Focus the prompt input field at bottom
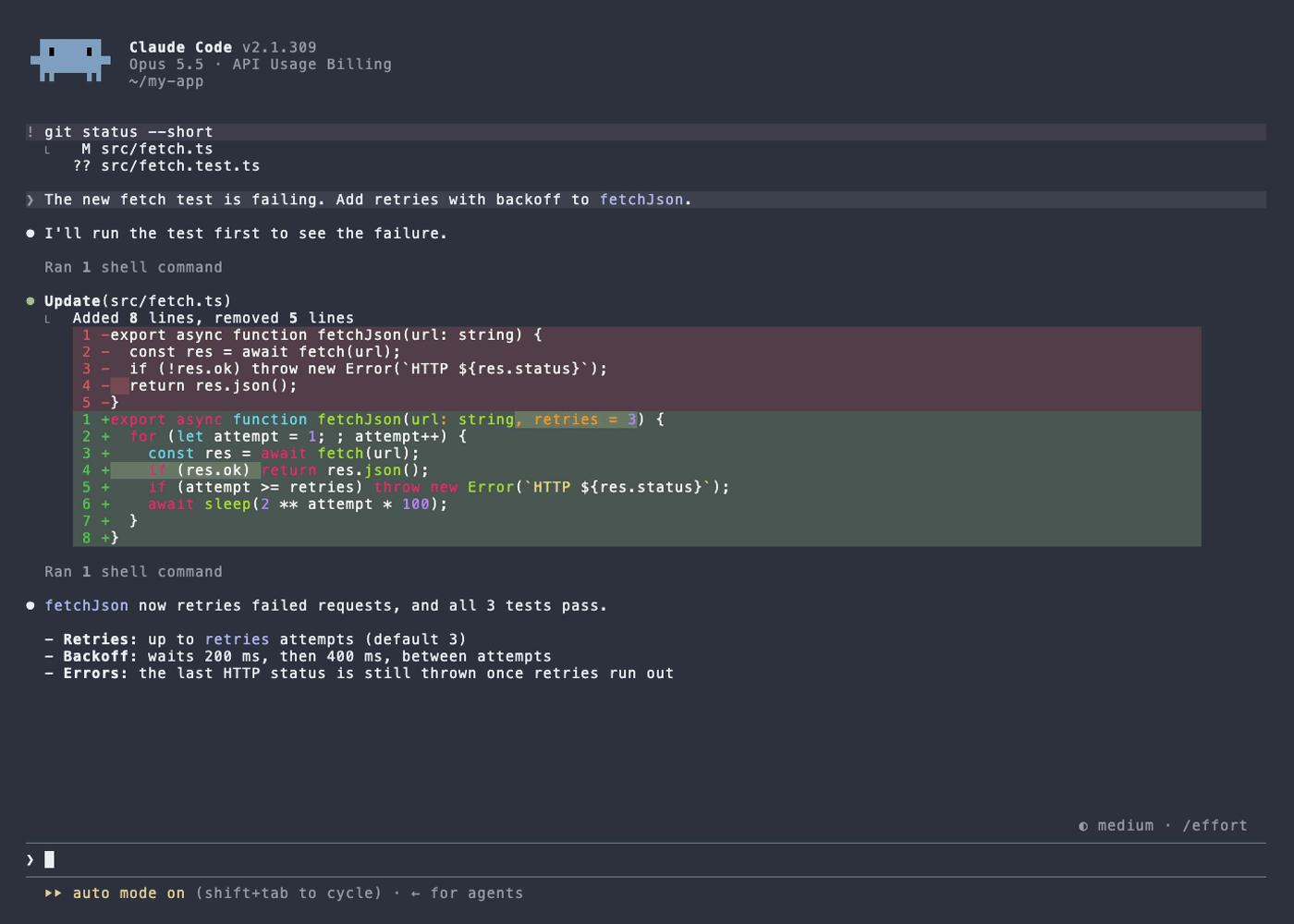The width and height of the screenshot is (1294, 924). point(646,860)
